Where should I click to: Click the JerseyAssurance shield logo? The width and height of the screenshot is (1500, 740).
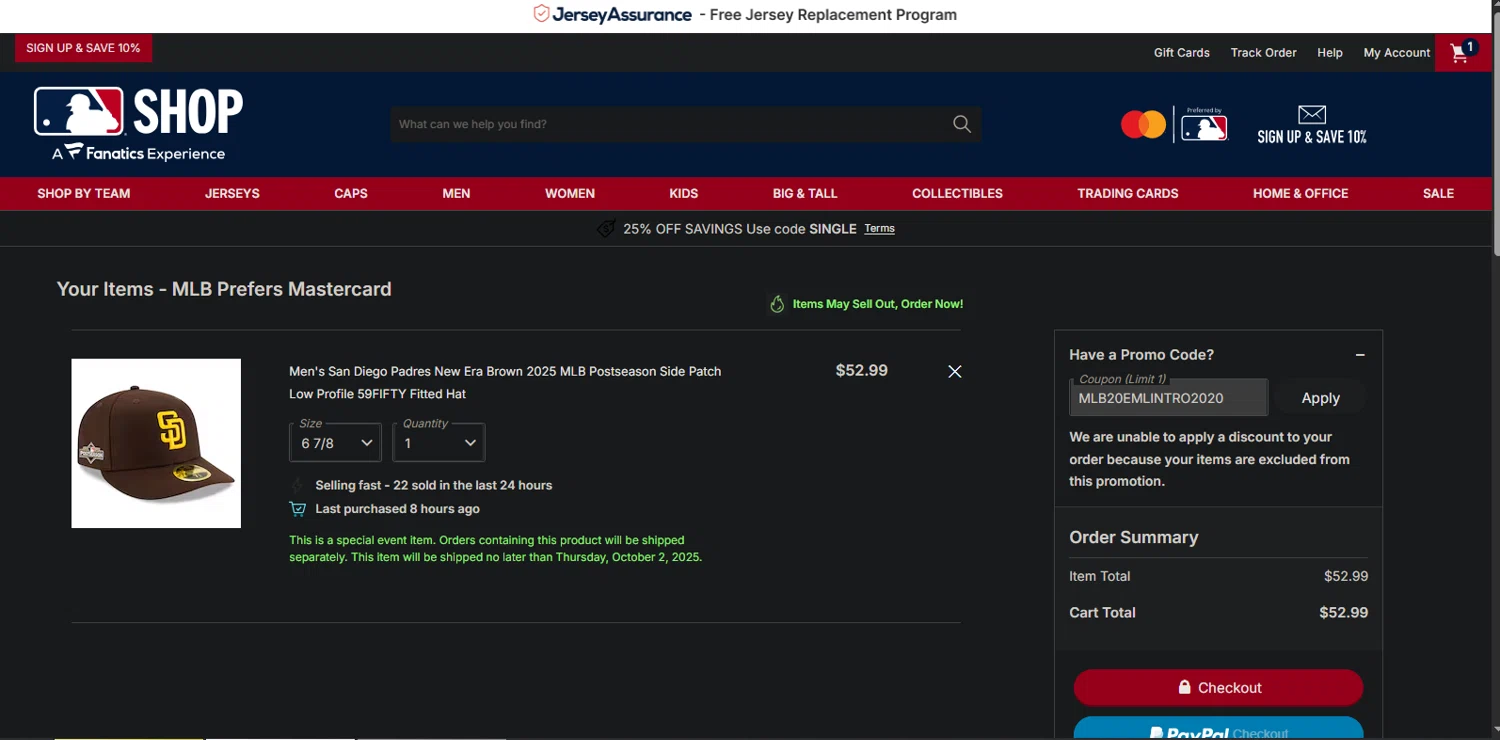[x=541, y=14]
